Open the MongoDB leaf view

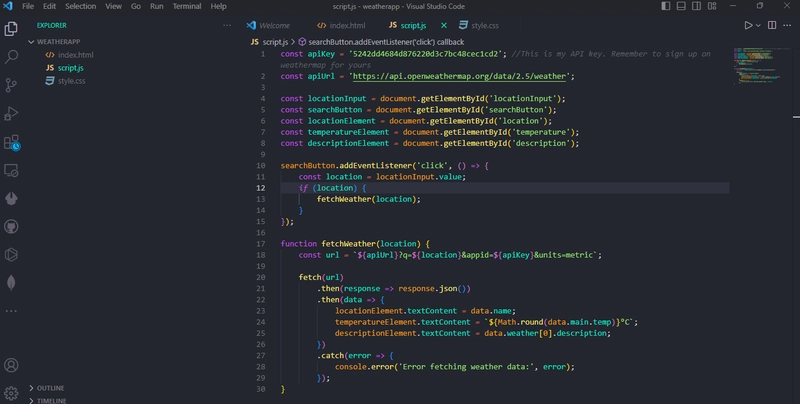pyautogui.click(x=11, y=283)
